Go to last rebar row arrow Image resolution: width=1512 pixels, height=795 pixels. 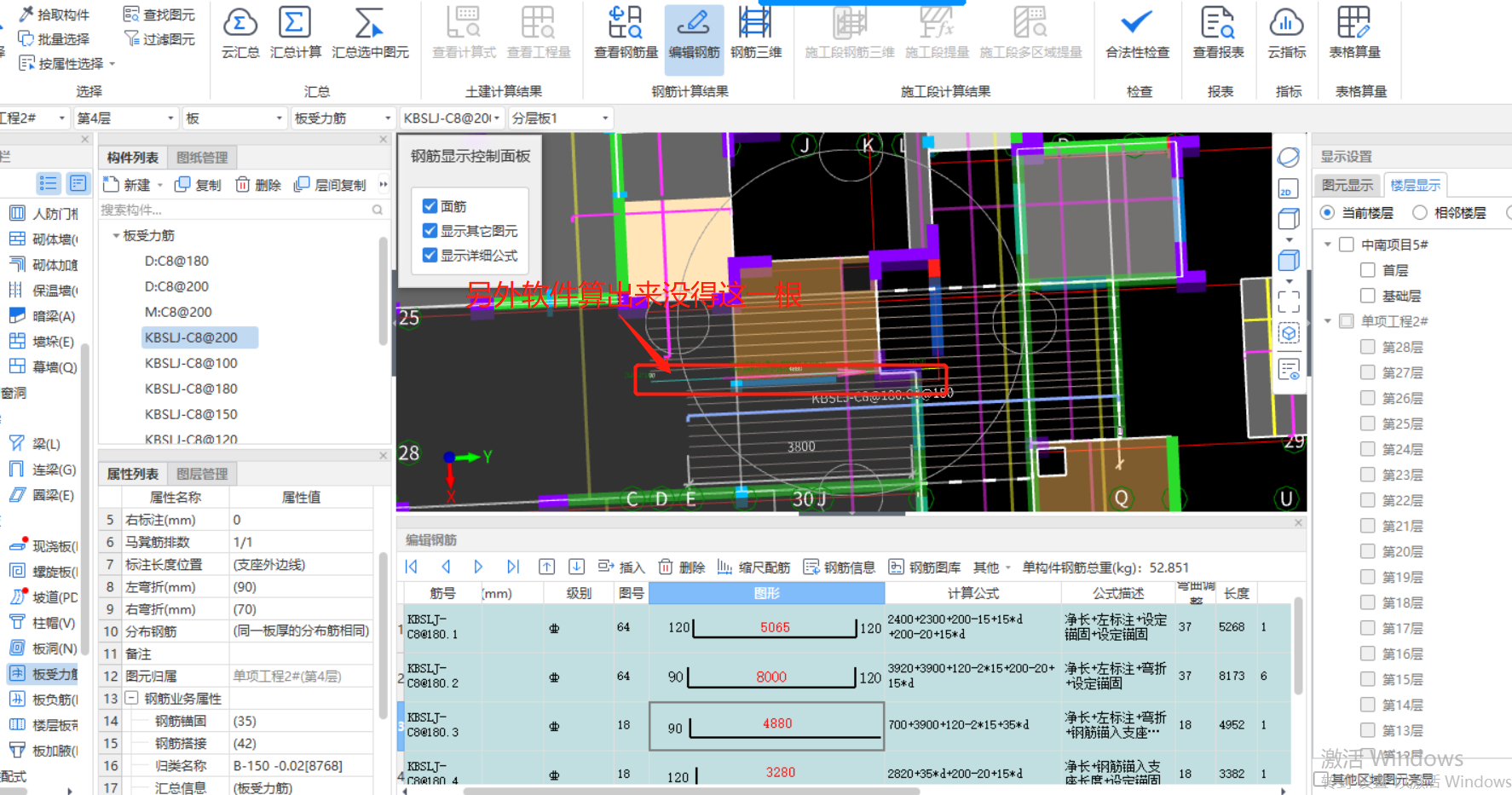(x=512, y=567)
